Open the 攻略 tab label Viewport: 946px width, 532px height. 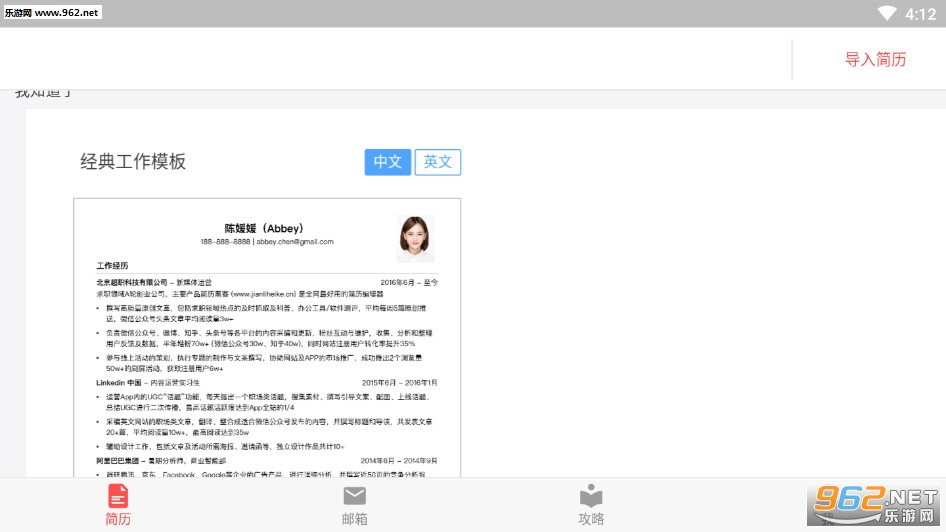[x=591, y=519]
